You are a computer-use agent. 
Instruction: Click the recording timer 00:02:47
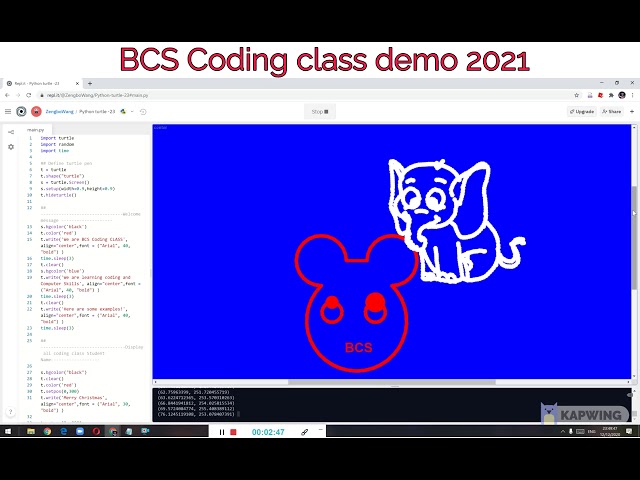coord(268,432)
